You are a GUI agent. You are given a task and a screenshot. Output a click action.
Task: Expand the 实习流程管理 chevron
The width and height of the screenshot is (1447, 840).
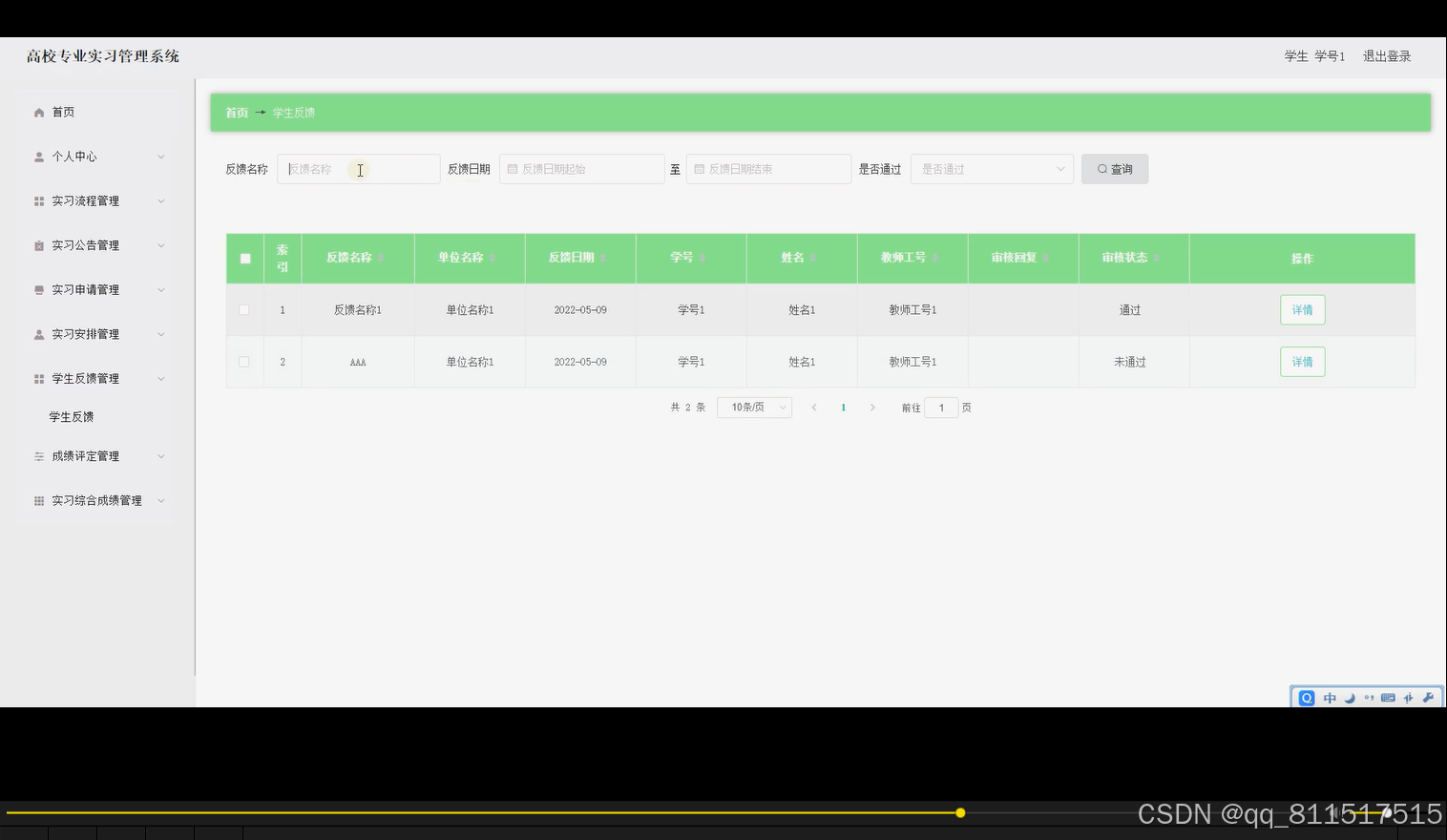(x=160, y=201)
